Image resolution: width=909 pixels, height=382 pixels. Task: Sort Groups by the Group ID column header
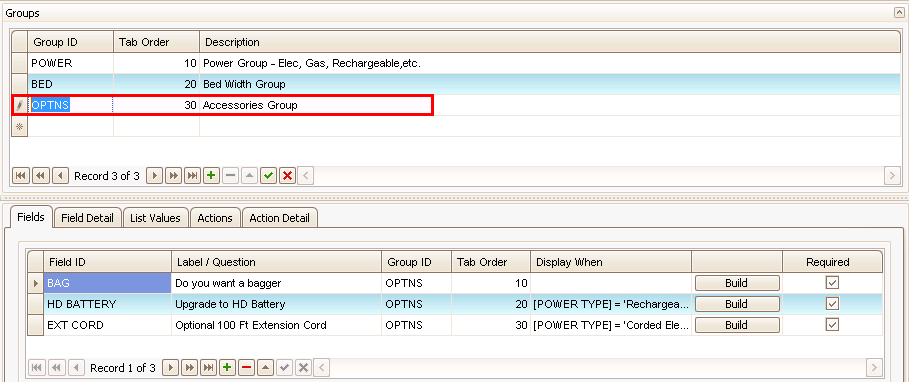click(x=70, y=42)
